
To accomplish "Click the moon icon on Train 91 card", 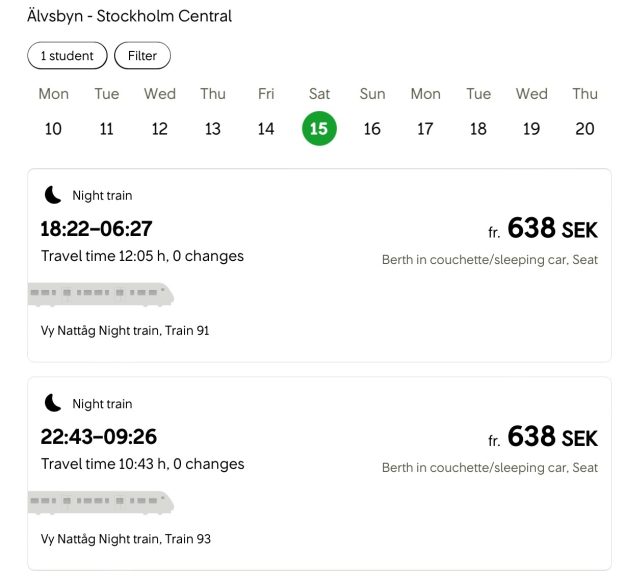I will click(x=53, y=195).
